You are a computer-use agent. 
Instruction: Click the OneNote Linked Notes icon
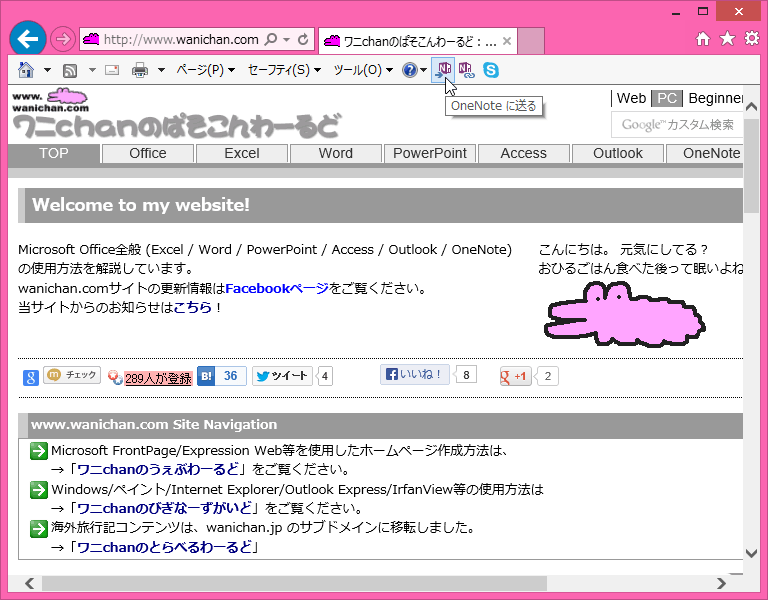[466, 70]
